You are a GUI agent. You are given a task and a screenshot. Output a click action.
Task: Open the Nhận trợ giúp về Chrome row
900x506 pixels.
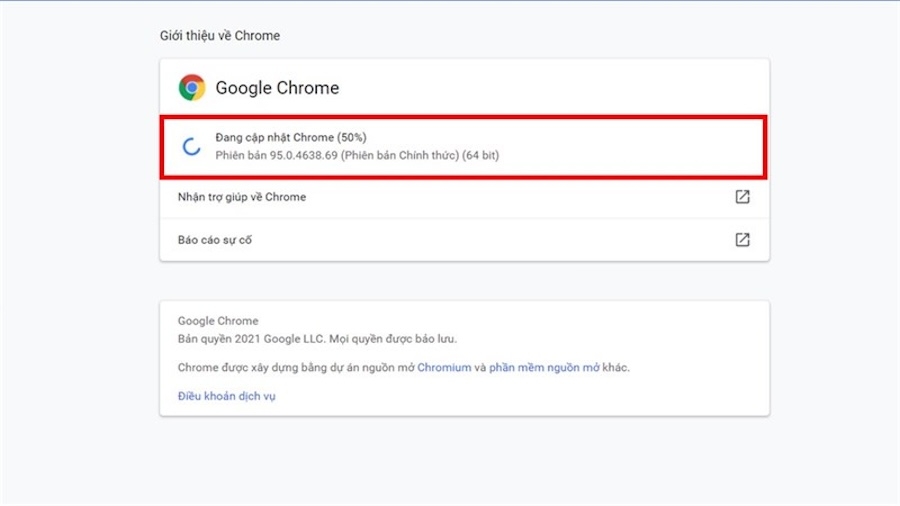(x=464, y=197)
